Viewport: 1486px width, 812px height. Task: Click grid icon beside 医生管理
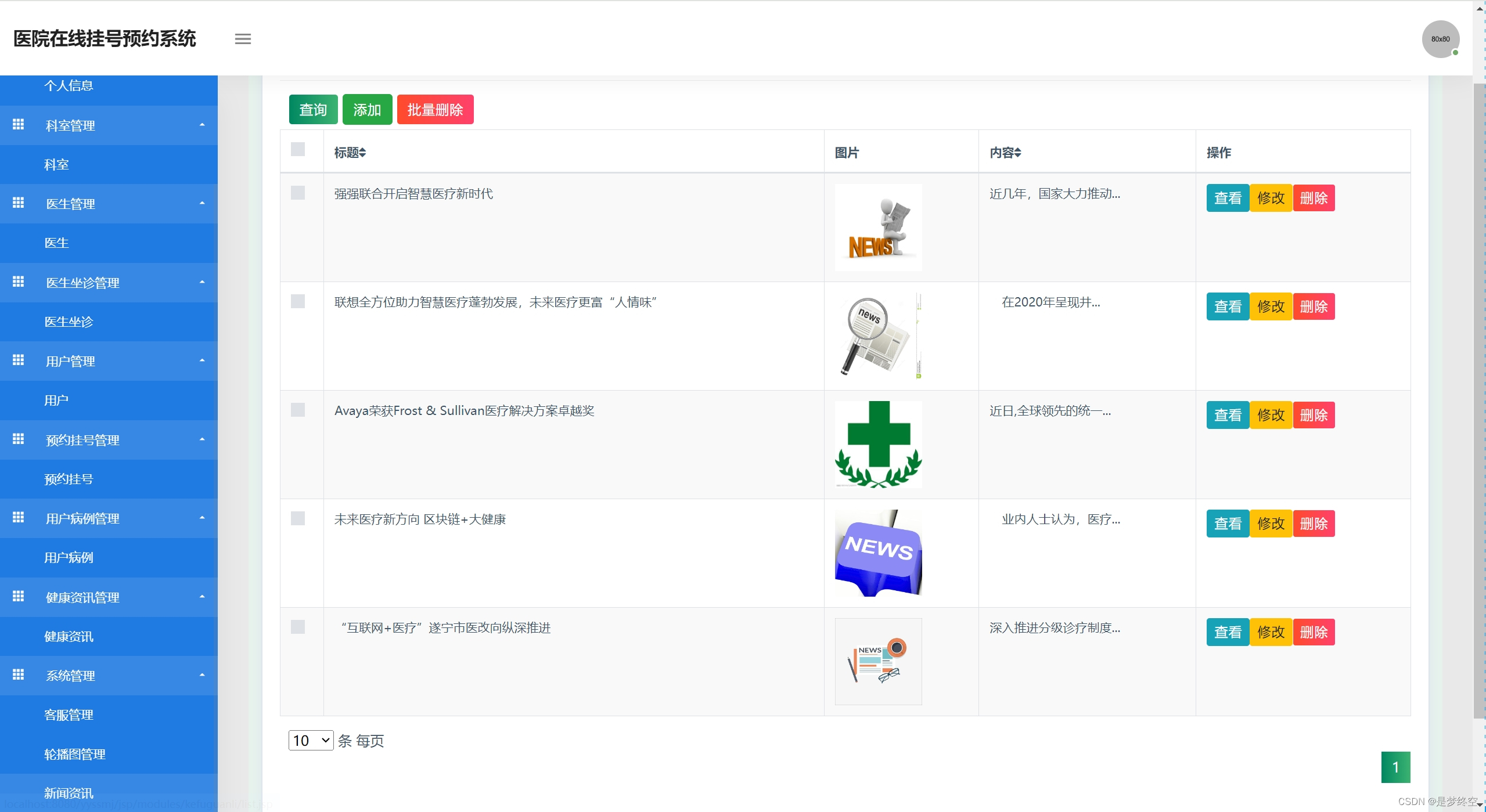(x=19, y=203)
